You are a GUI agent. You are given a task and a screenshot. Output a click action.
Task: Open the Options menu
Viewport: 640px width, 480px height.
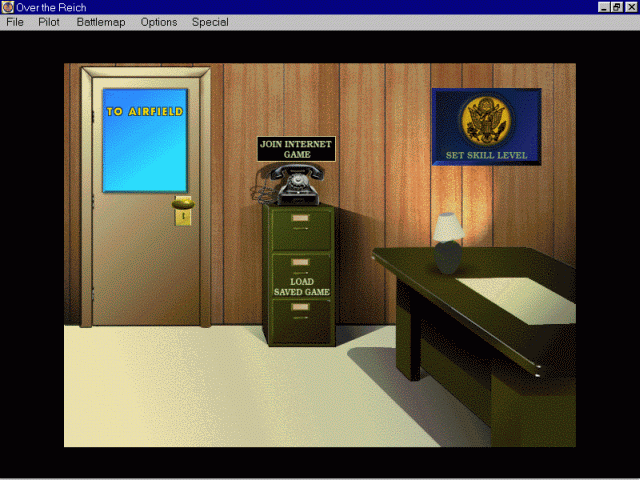point(159,22)
